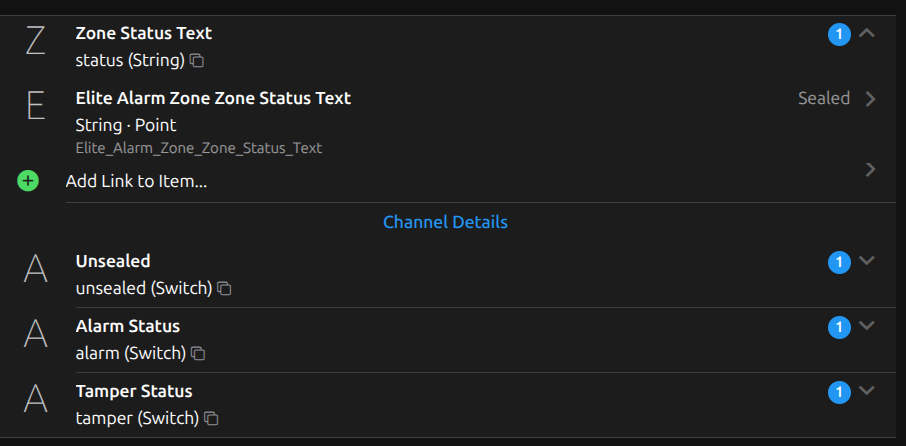Viewport: 906px width, 446px height.
Task: Collapse the Zone Status Text channel
Action: (867, 34)
